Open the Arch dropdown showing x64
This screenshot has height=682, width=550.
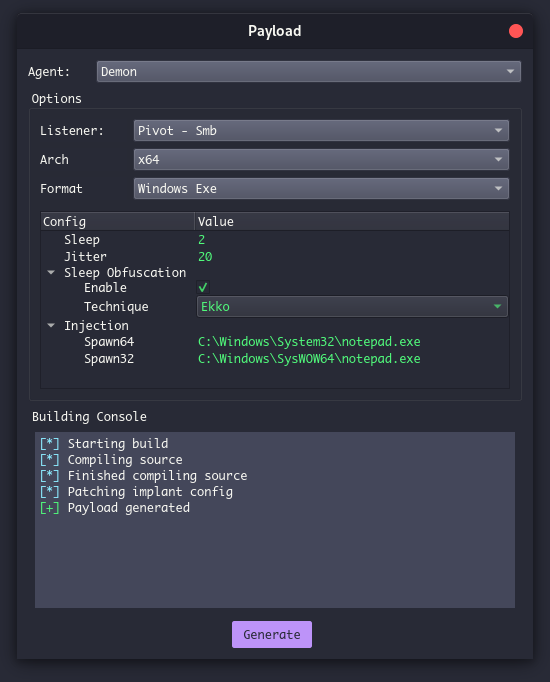click(x=321, y=160)
